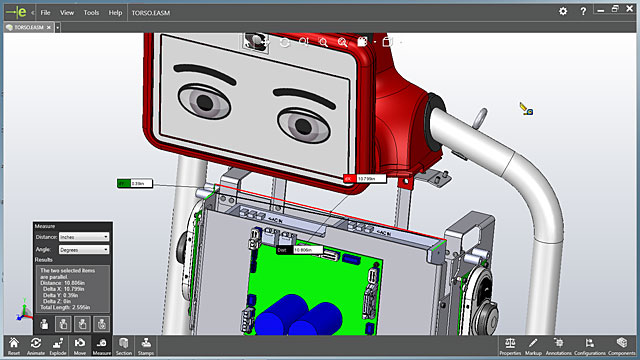
Task: Open the Configurations panel
Action: pos(590,346)
